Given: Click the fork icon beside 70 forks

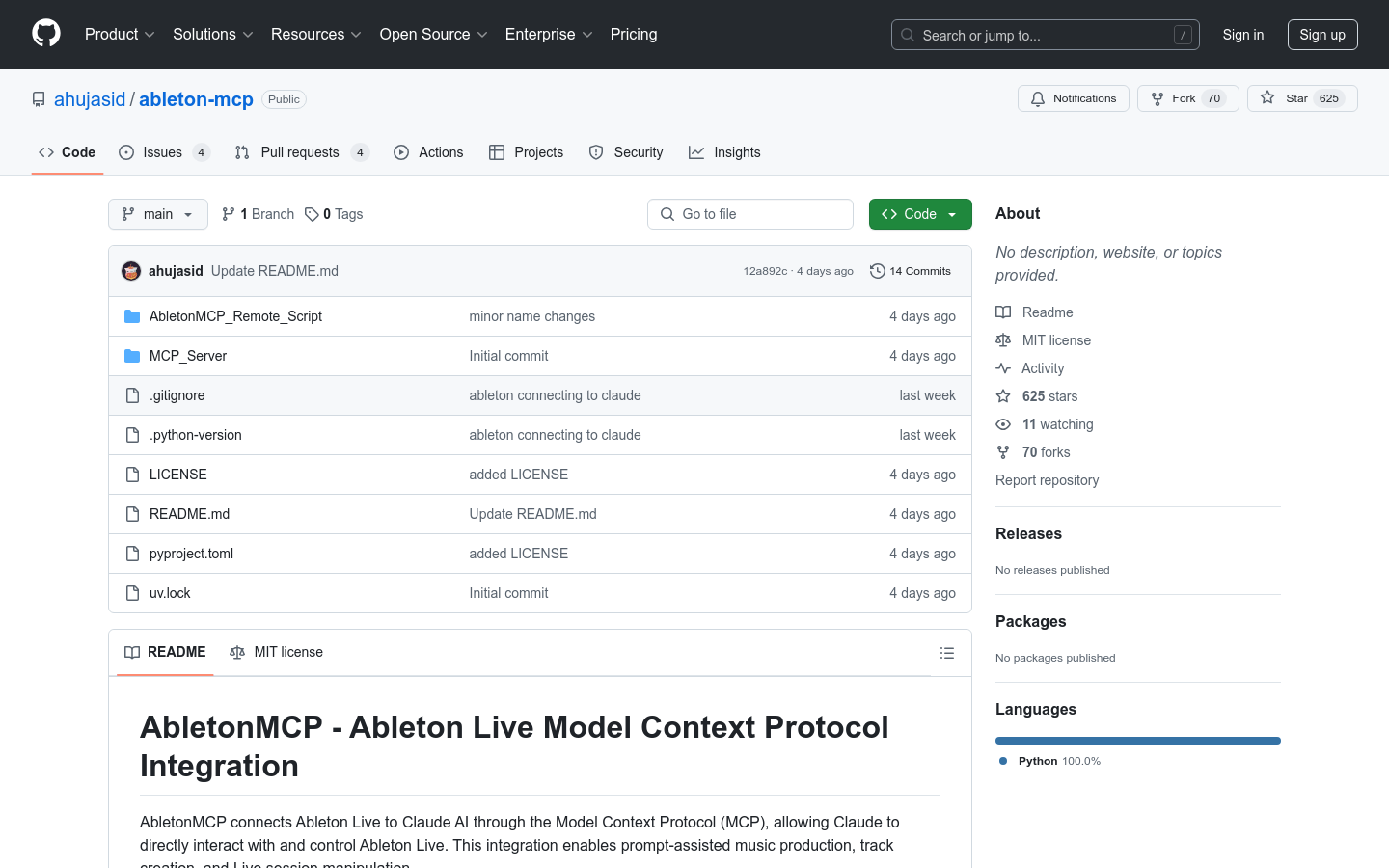Looking at the screenshot, I should pos(1003,452).
